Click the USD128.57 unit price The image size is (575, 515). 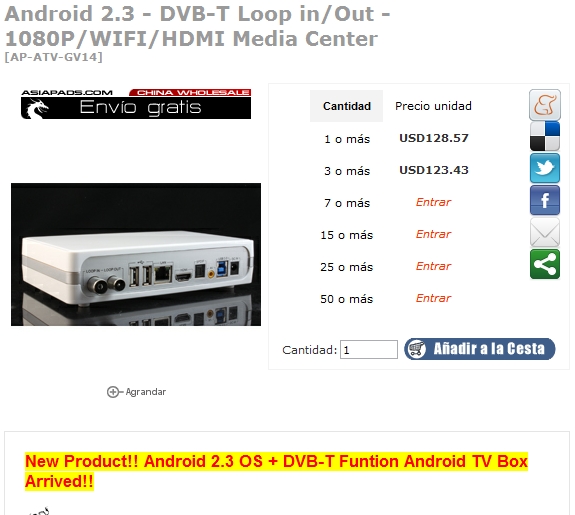pyautogui.click(x=434, y=138)
